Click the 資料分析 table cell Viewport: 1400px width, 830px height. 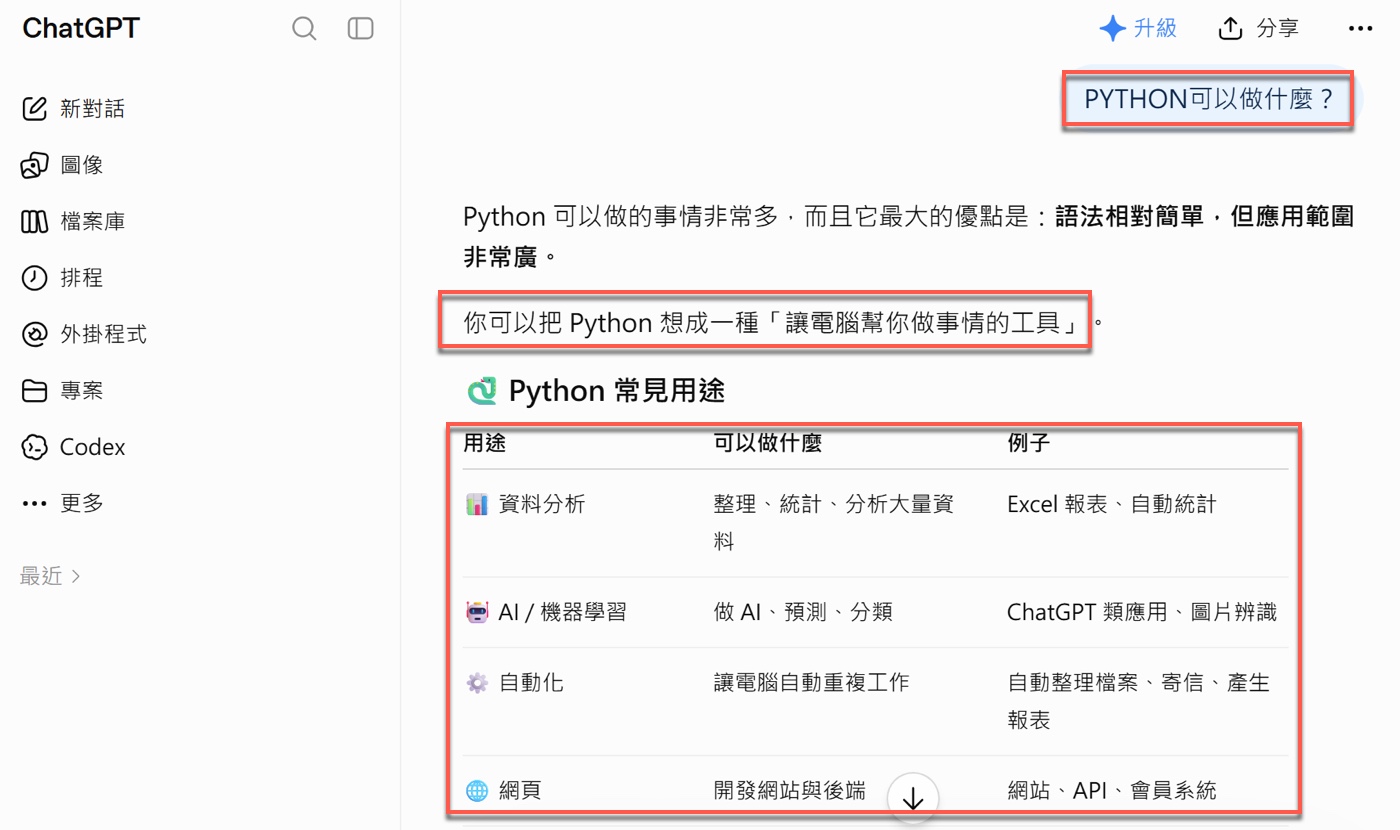tap(542, 504)
